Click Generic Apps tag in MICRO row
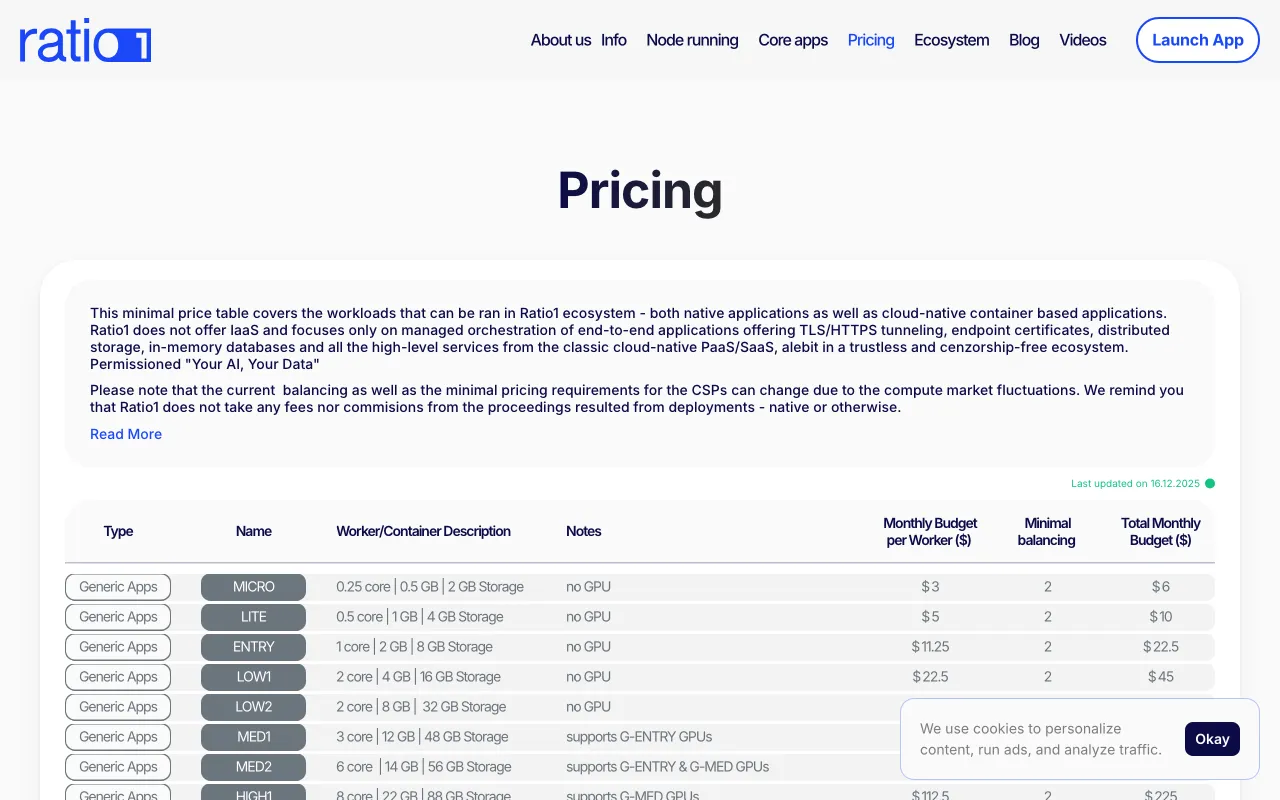 point(118,587)
